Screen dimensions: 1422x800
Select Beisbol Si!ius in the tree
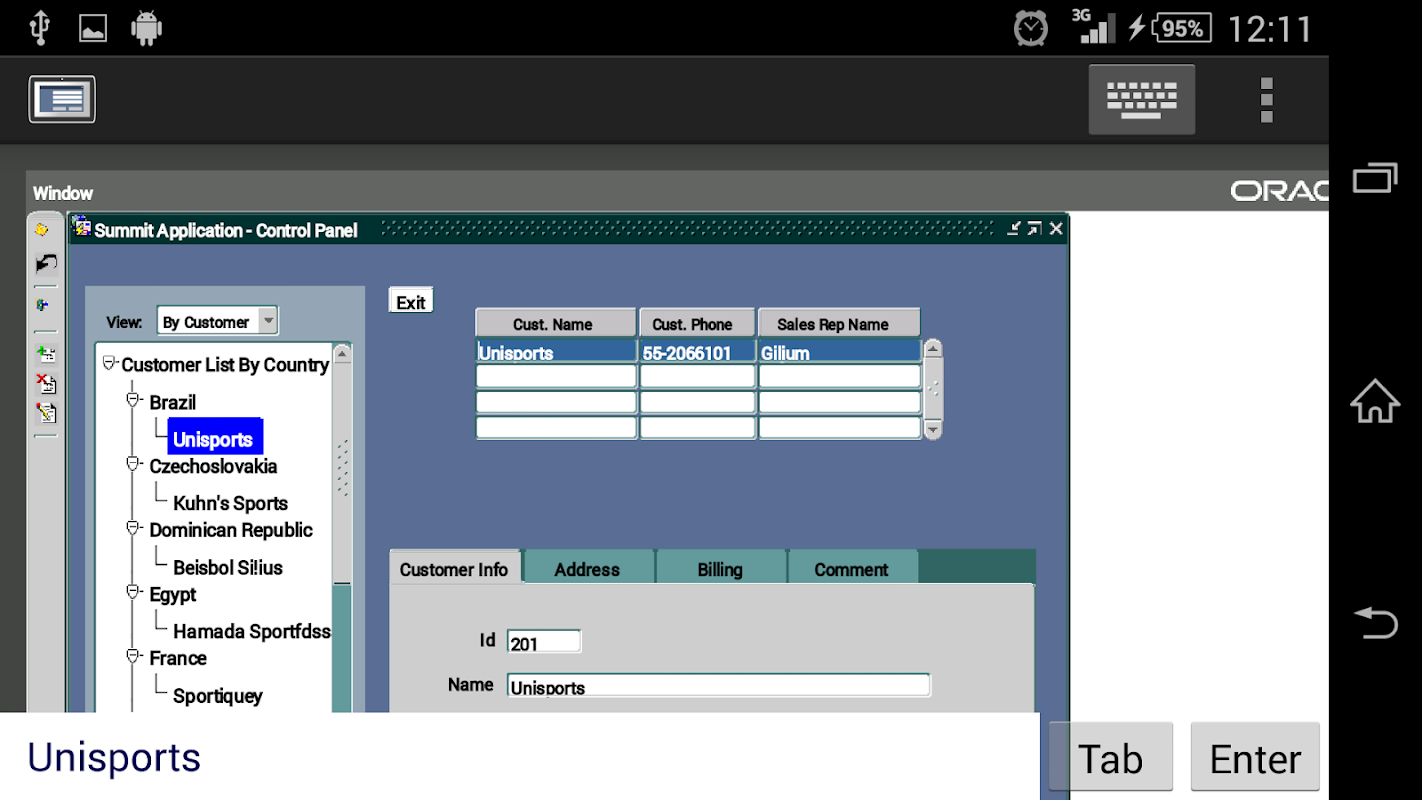tap(228, 567)
